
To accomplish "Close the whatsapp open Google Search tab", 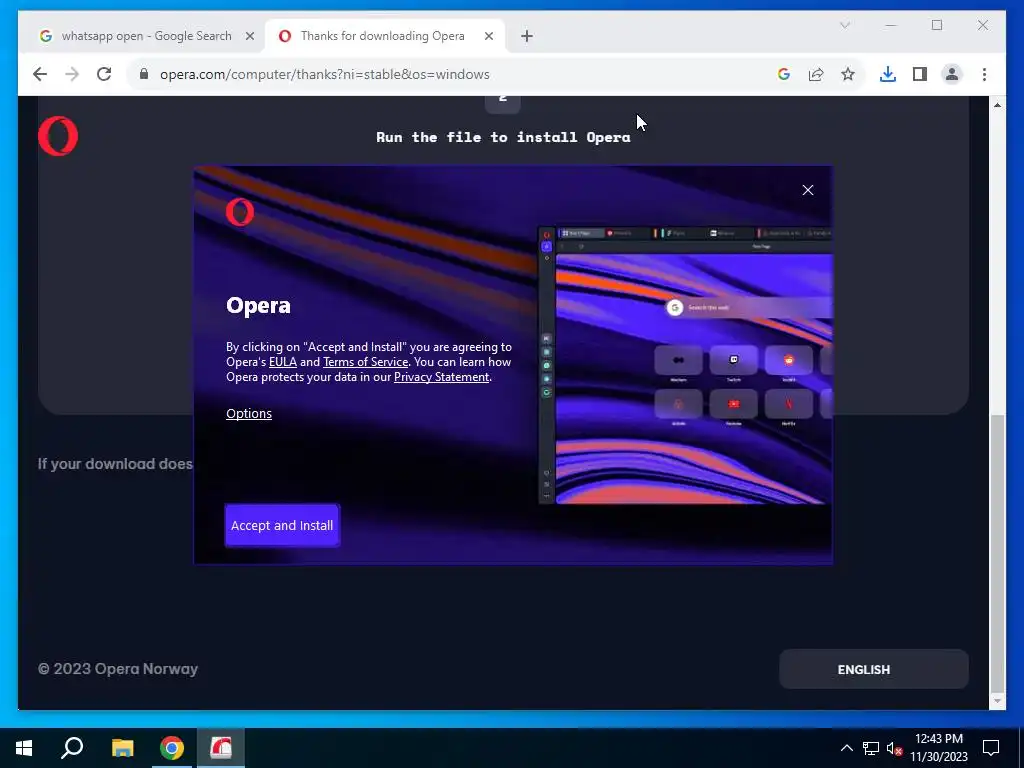I will coord(249,36).
